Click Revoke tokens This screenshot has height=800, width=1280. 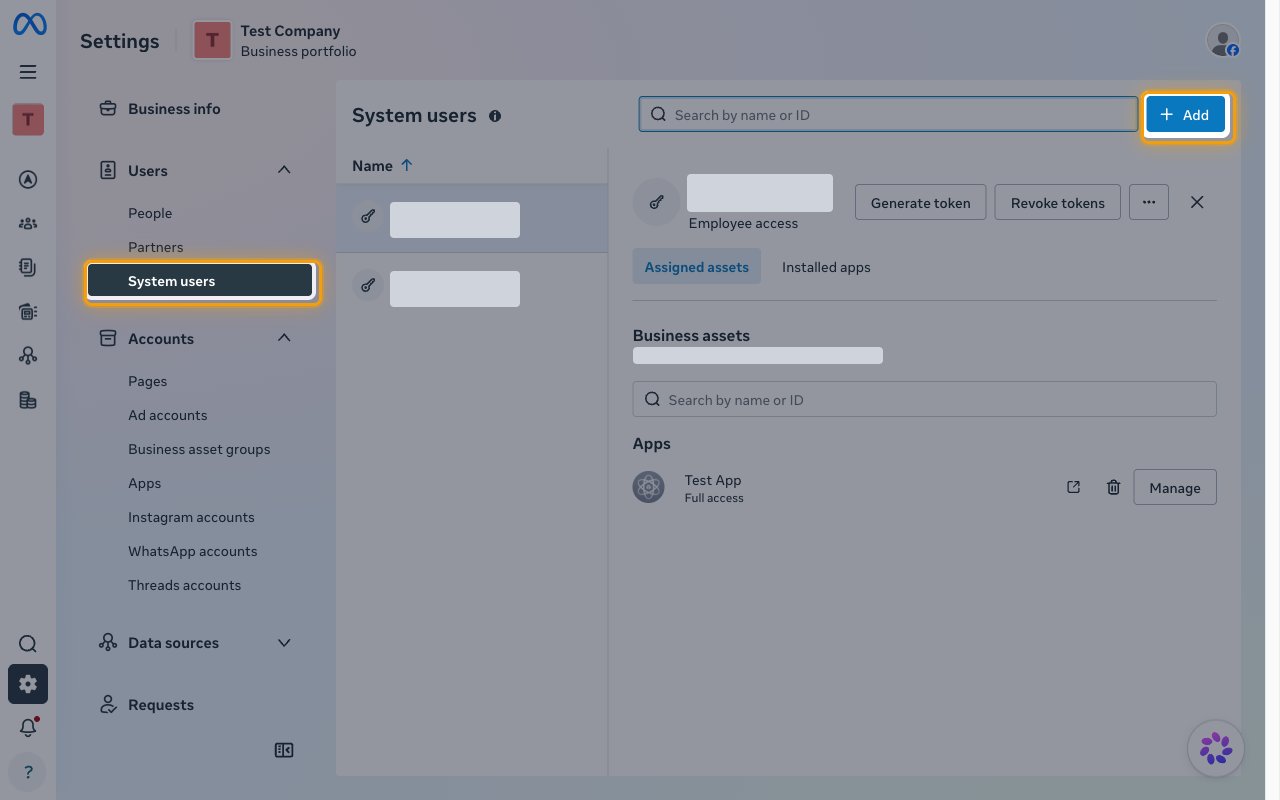(1058, 202)
